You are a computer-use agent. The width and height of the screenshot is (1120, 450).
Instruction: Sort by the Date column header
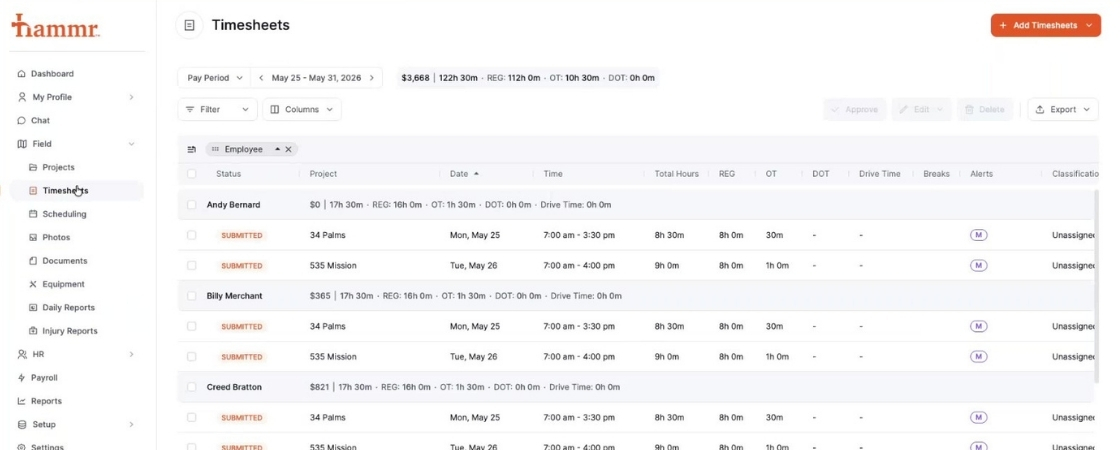click(464, 174)
